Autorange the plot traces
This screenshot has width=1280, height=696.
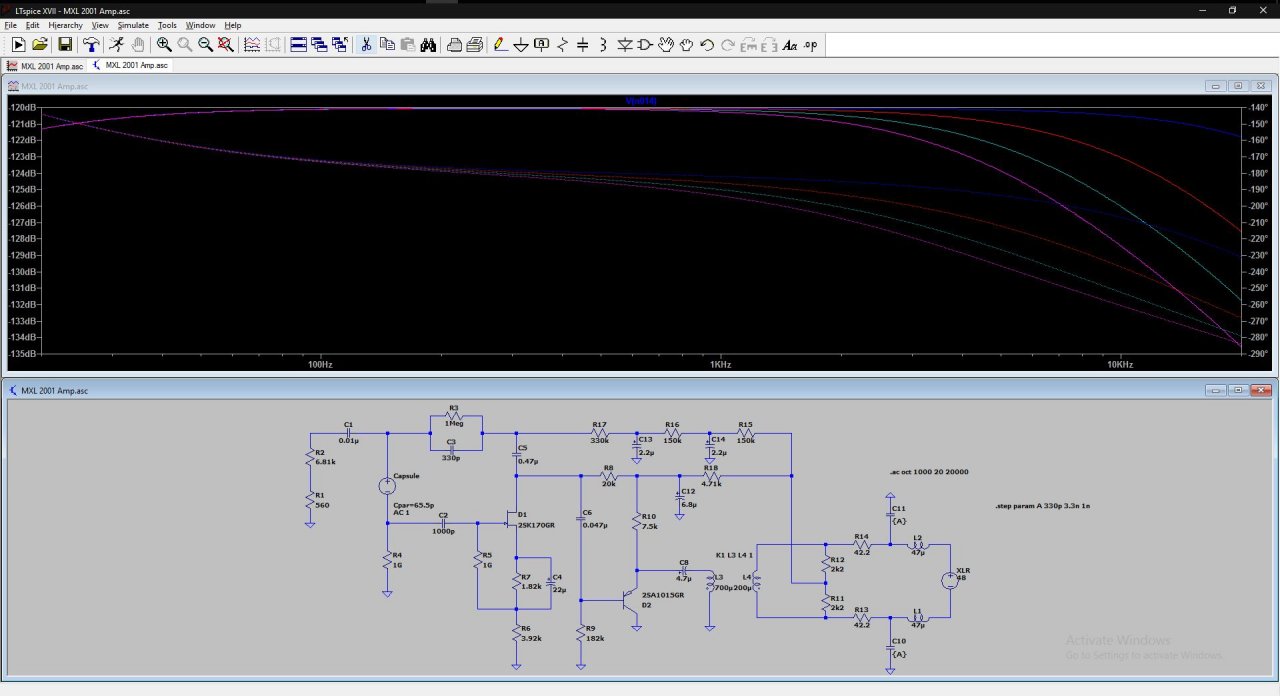251,45
